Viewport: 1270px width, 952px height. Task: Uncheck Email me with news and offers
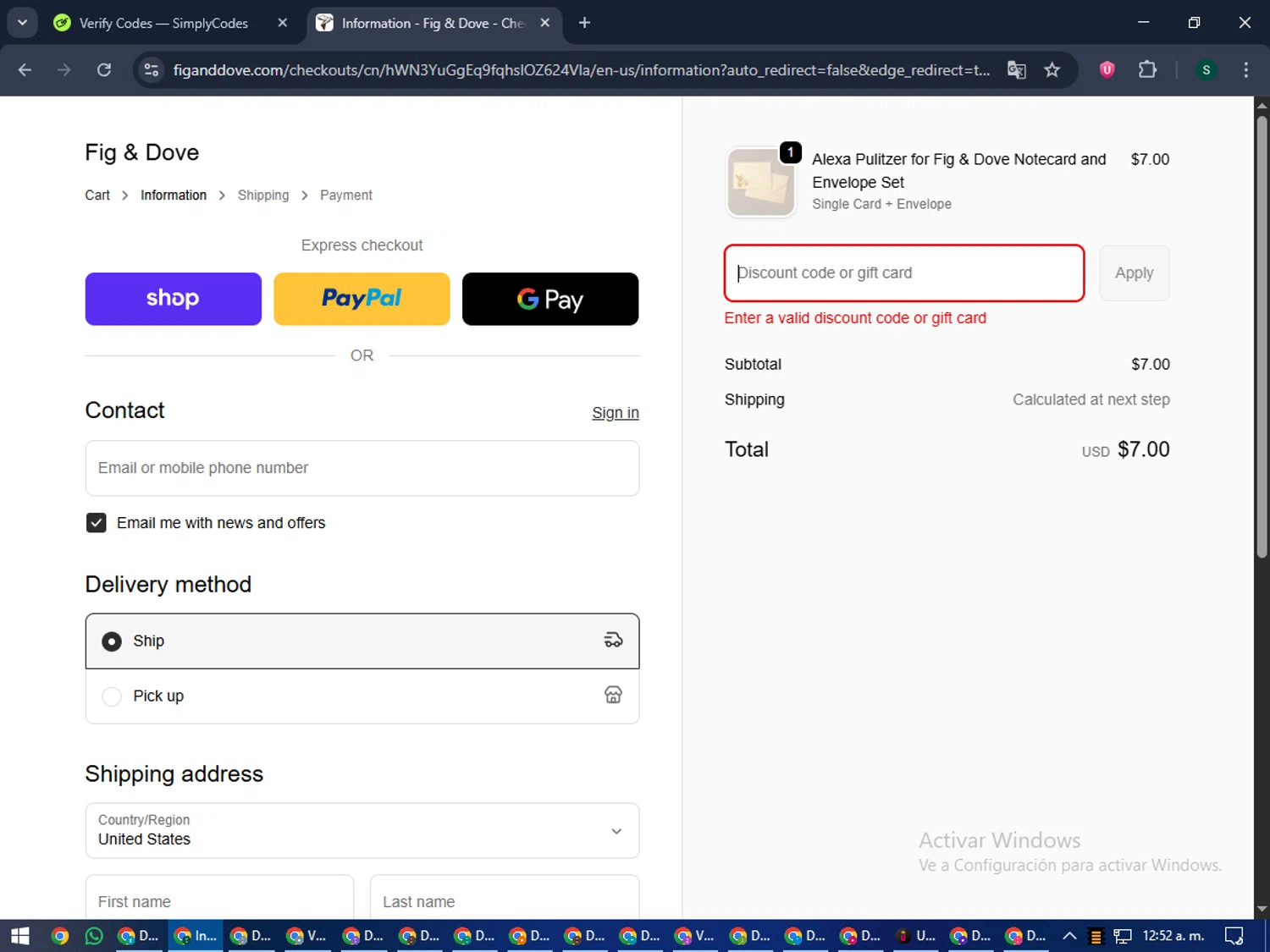[97, 523]
